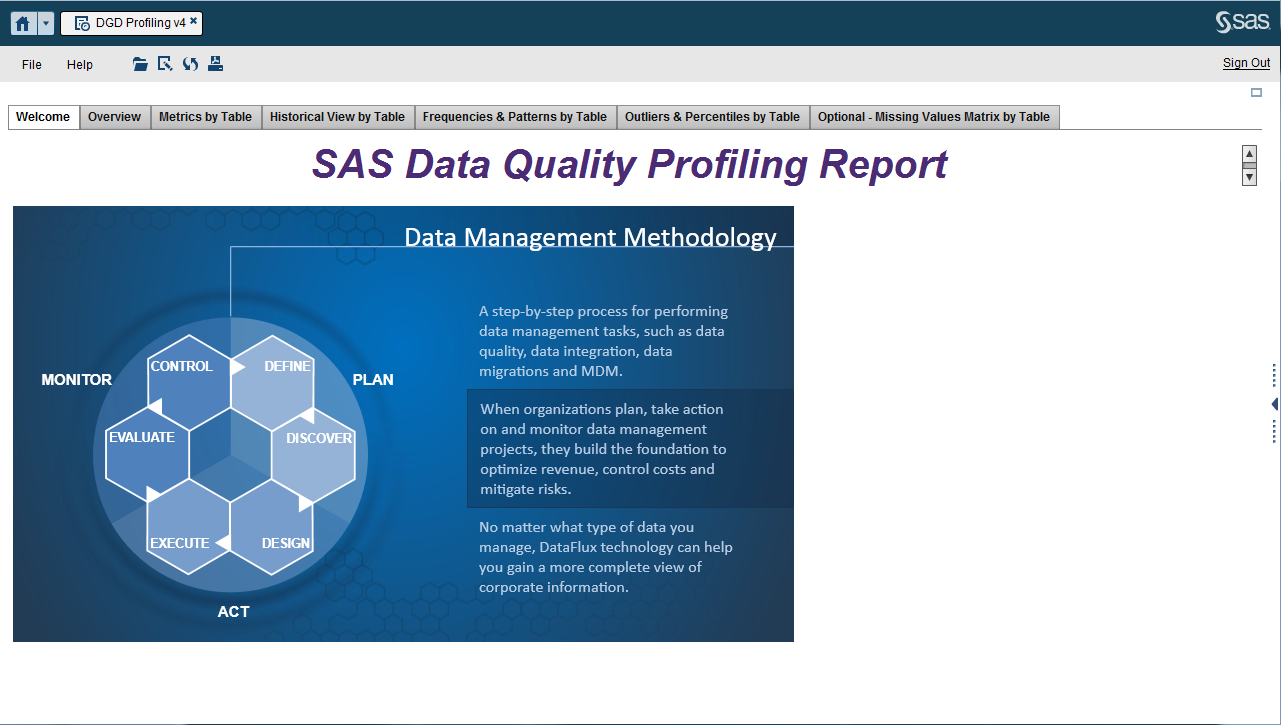
Task: Click the scrollbar down arrow
Action: click(1248, 177)
